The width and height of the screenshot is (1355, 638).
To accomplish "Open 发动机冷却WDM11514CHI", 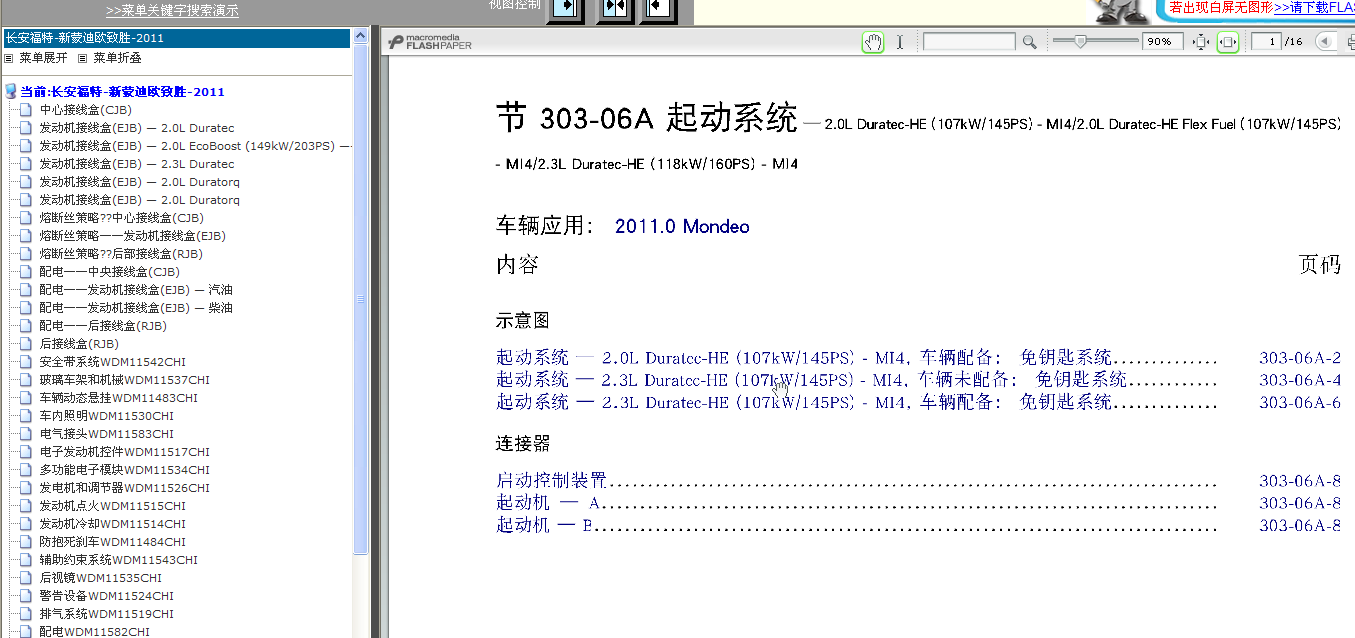I will pyautogui.click(x=112, y=524).
